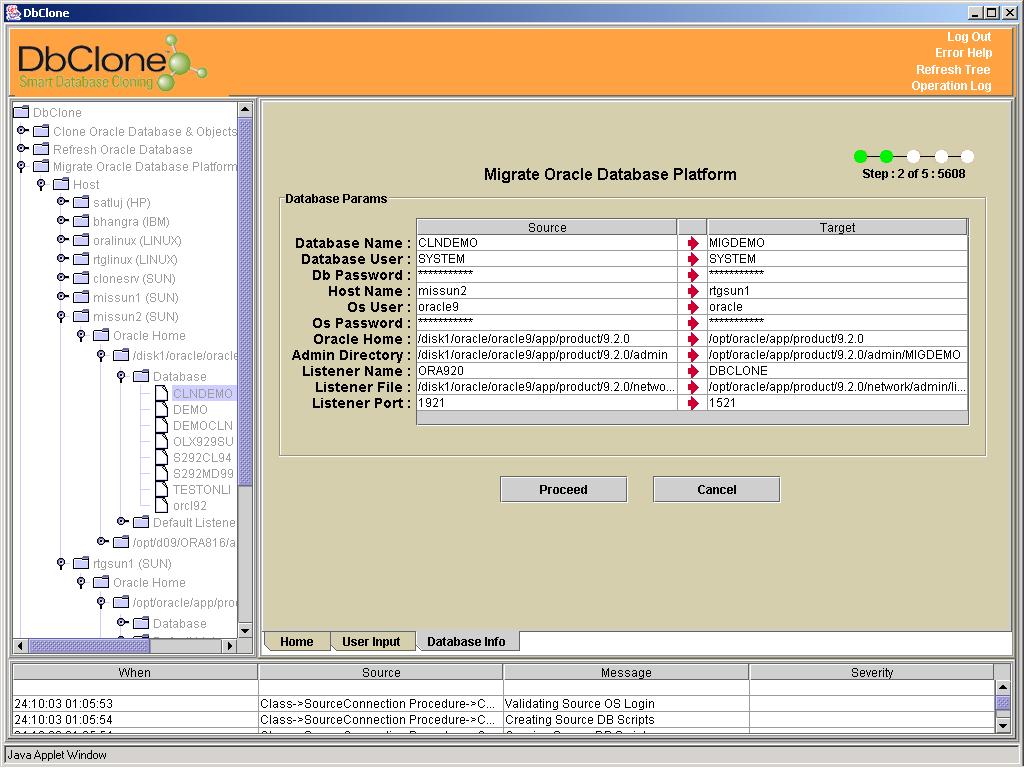Click the red arrow in the Database User row
This screenshot has width=1024, height=768.
point(693,259)
